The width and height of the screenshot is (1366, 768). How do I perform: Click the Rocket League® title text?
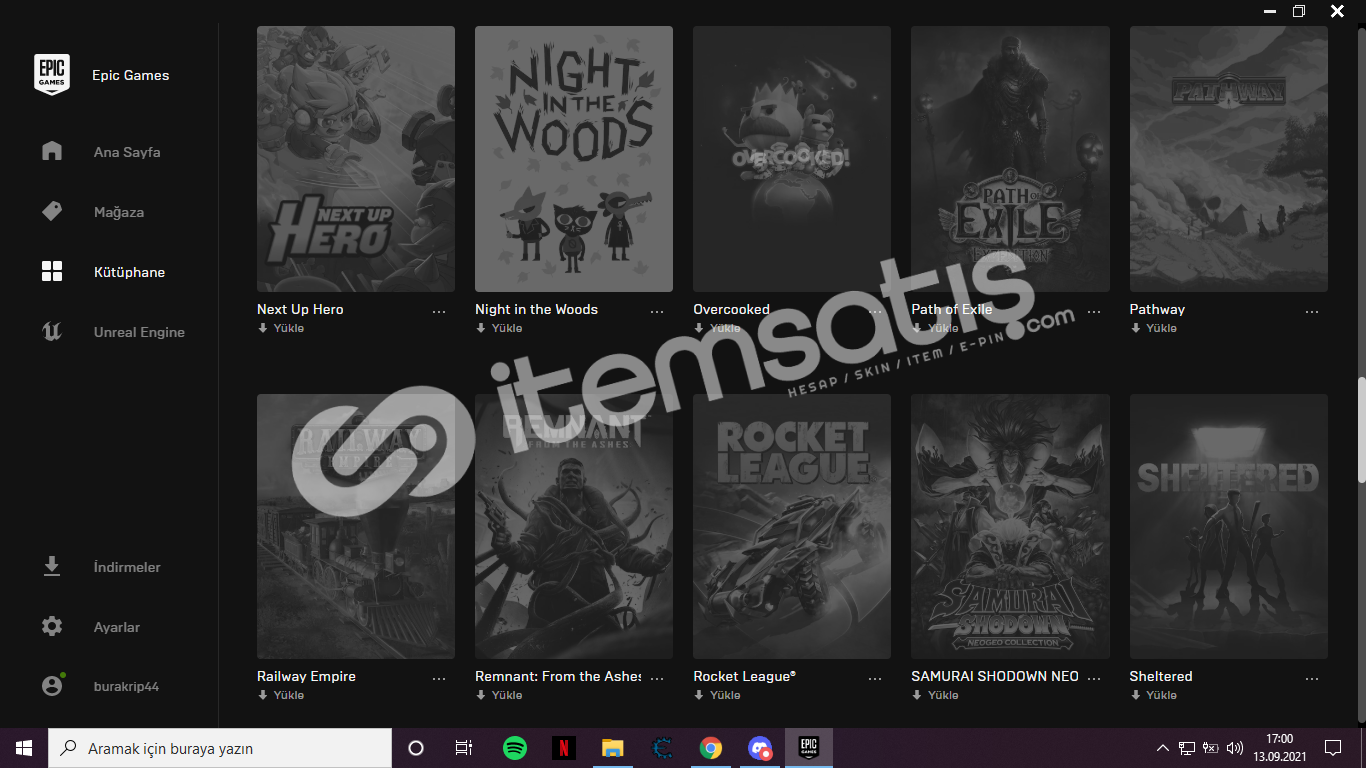(744, 676)
